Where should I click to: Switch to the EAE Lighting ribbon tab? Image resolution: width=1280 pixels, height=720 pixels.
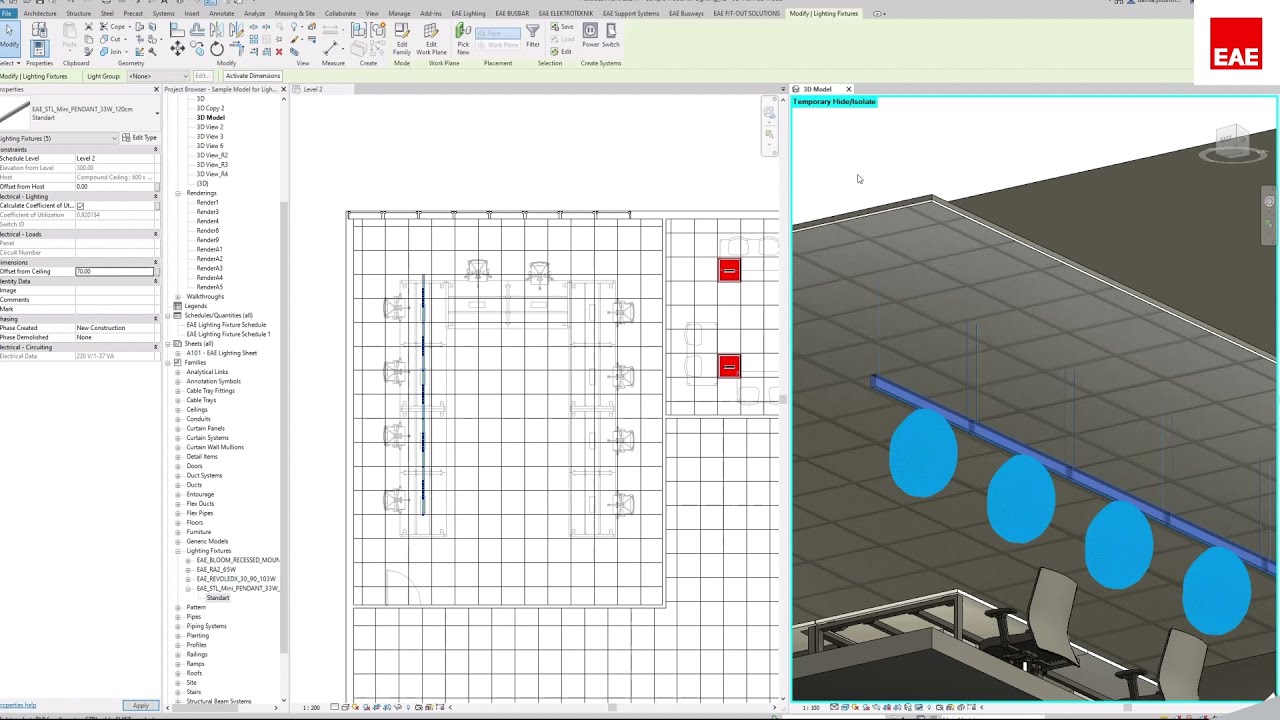coord(468,14)
